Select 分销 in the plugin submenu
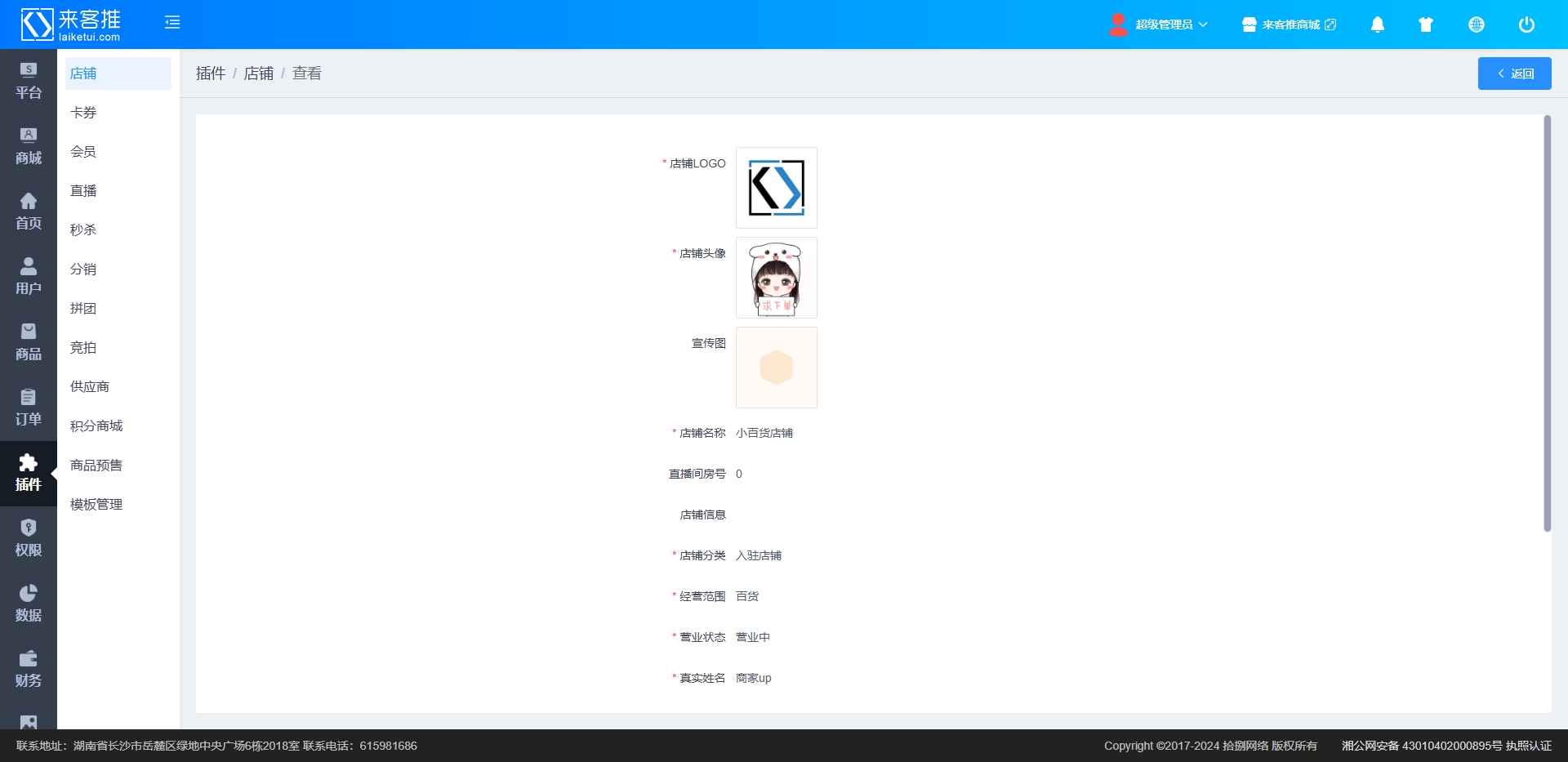The height and width of the screenshot is (762, 1568). click(x=83, y=270)
